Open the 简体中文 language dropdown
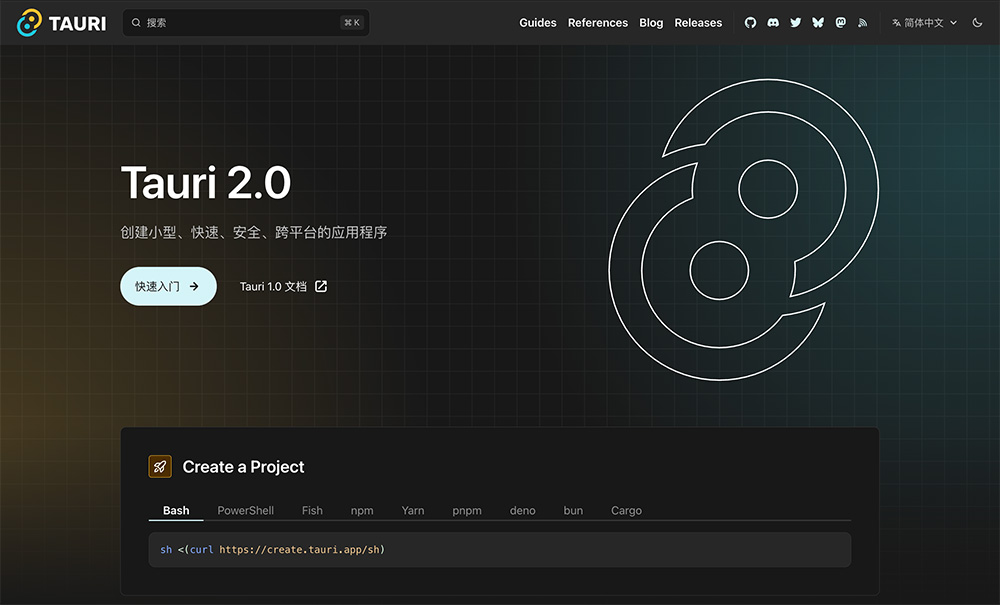Viewport: 1000px width, 605px height. coord(924,22)
